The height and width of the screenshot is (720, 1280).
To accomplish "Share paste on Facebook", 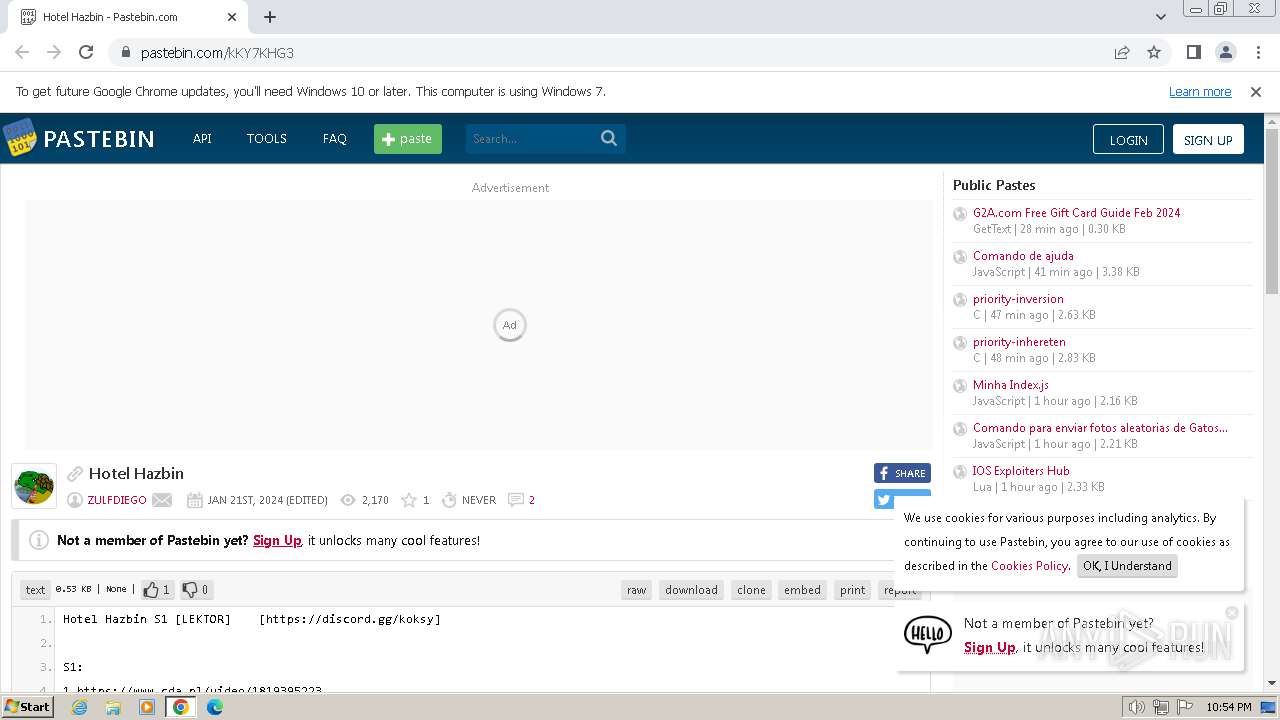I will coord(902,473).
